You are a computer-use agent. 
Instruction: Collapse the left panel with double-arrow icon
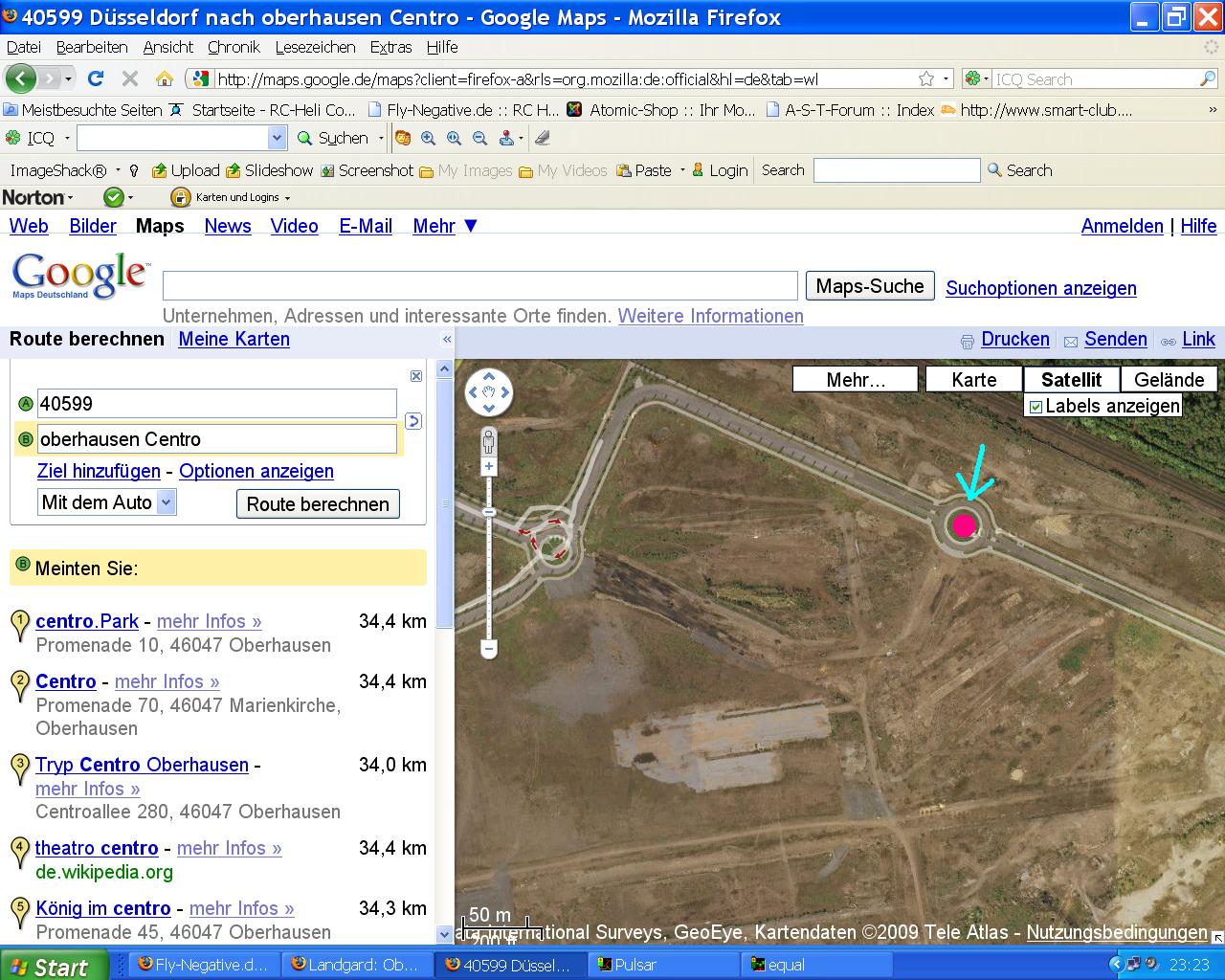446,340
